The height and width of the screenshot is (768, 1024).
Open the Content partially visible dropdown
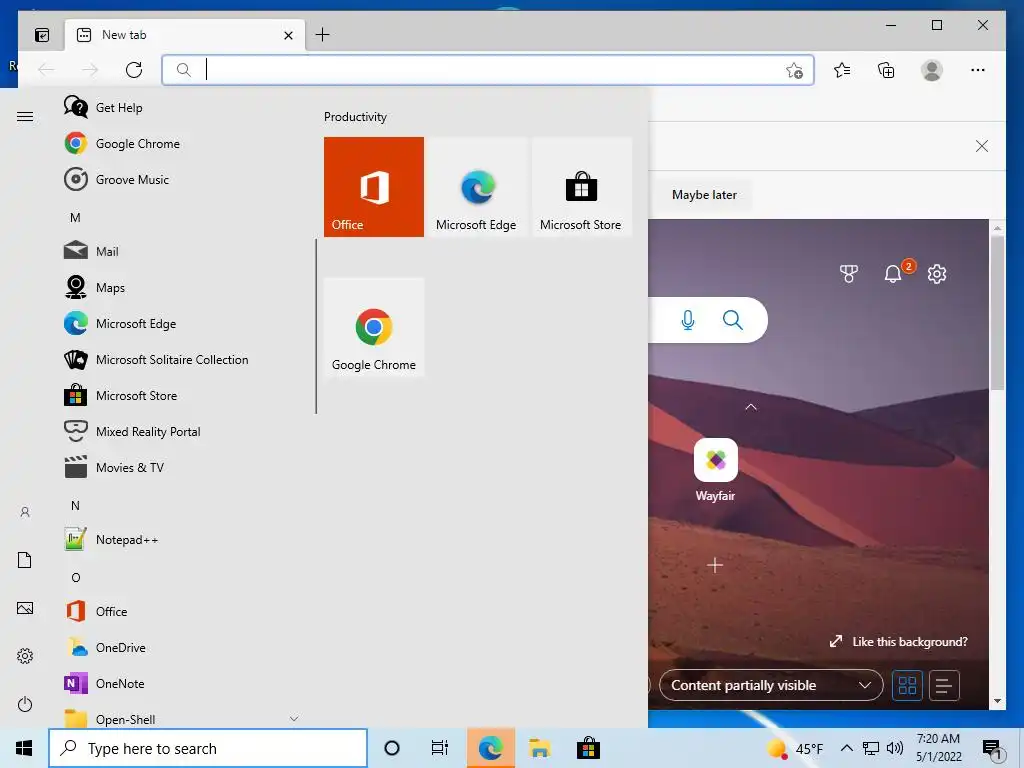pos(771,686)
